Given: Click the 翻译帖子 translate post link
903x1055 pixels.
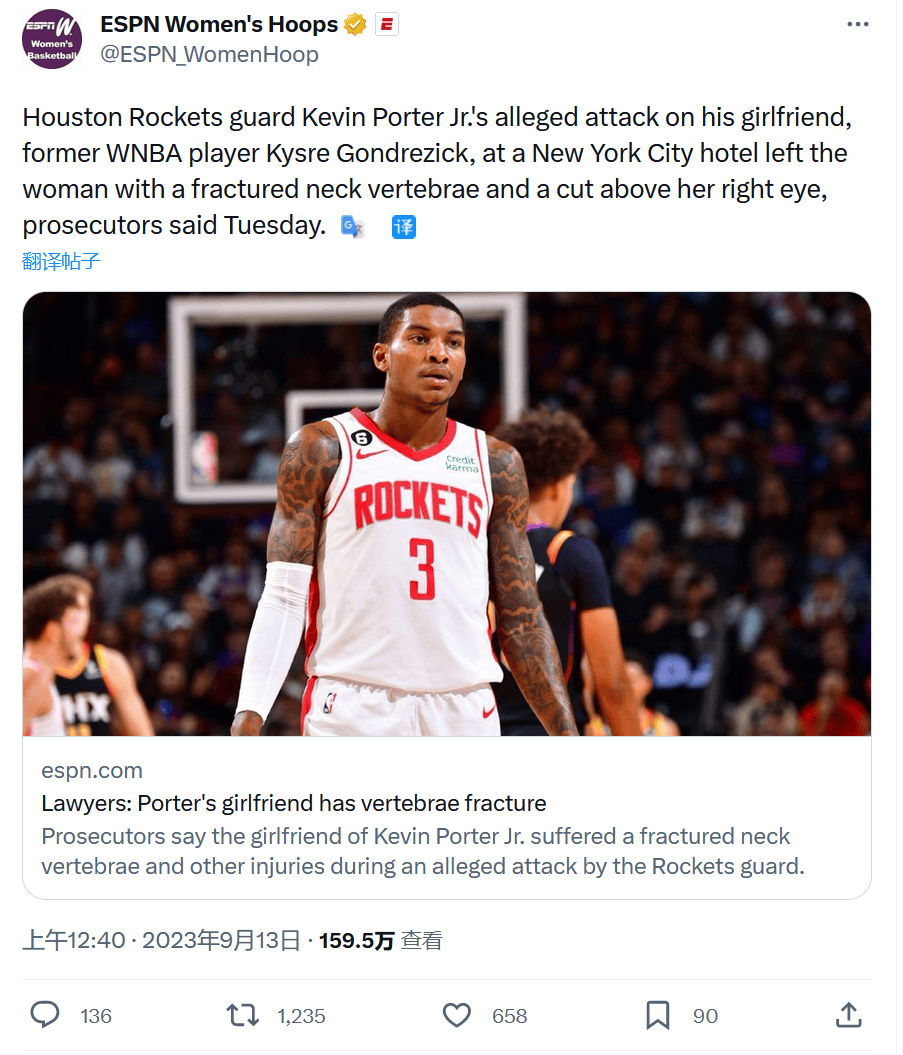Looking at the screenshot, I should pos(61,262).
